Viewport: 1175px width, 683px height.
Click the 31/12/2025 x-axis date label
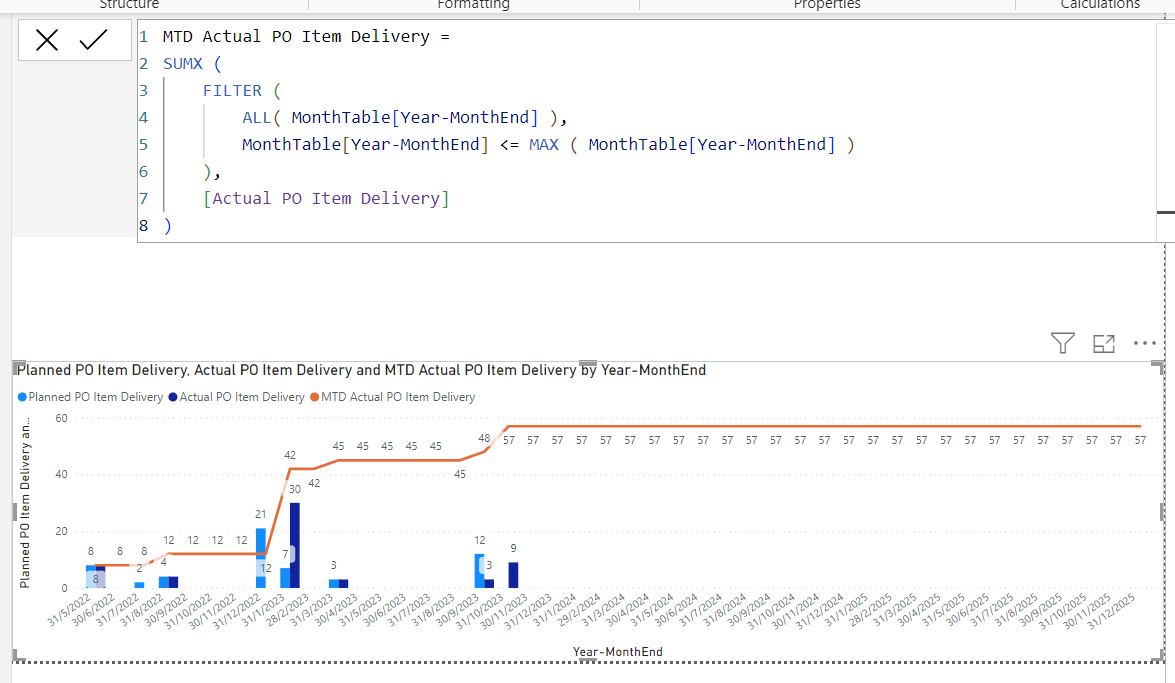pyautogui.click(x=1112, y=611)
